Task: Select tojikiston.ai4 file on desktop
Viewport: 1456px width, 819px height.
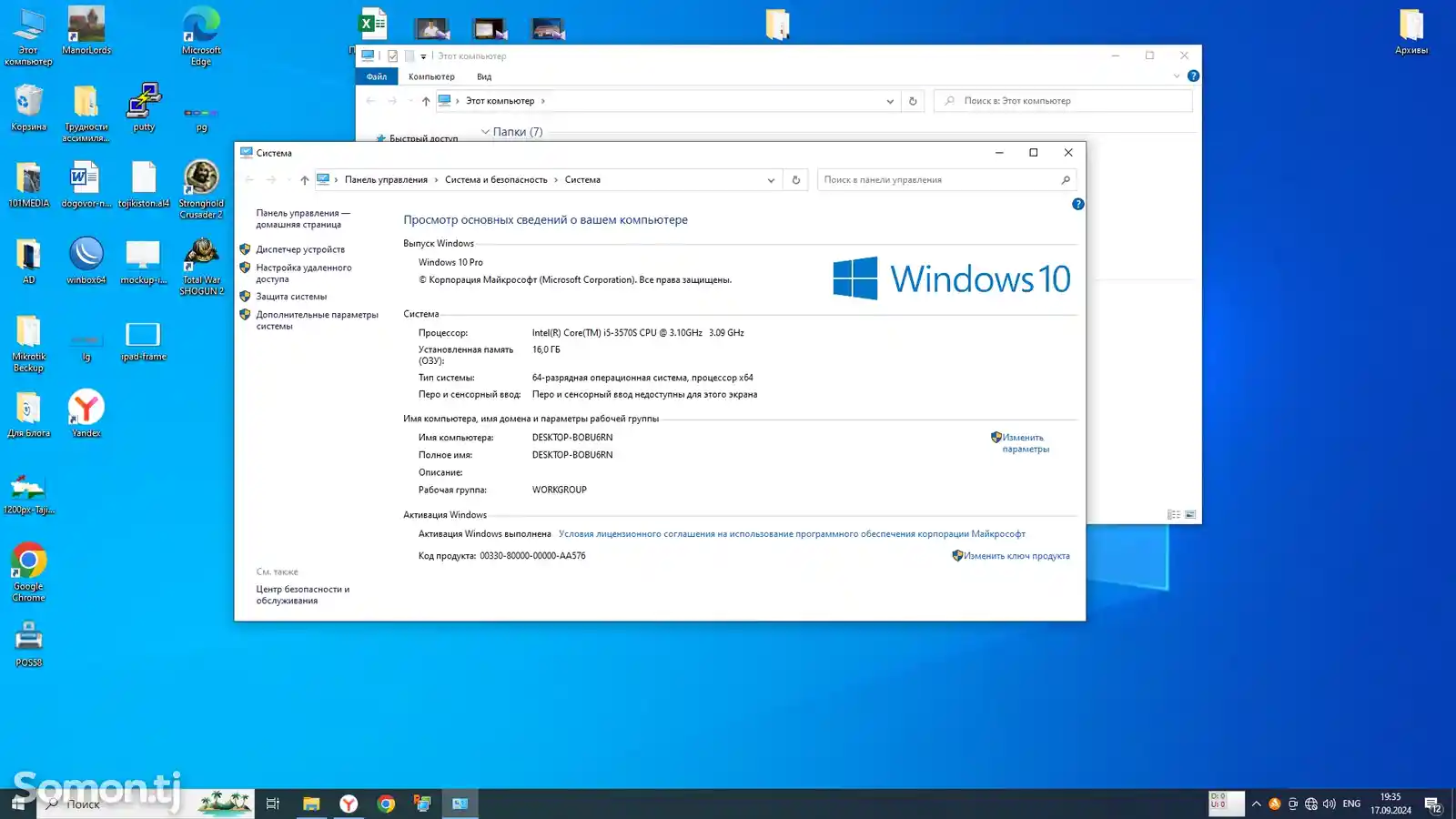Action: (x=144, y=184)
